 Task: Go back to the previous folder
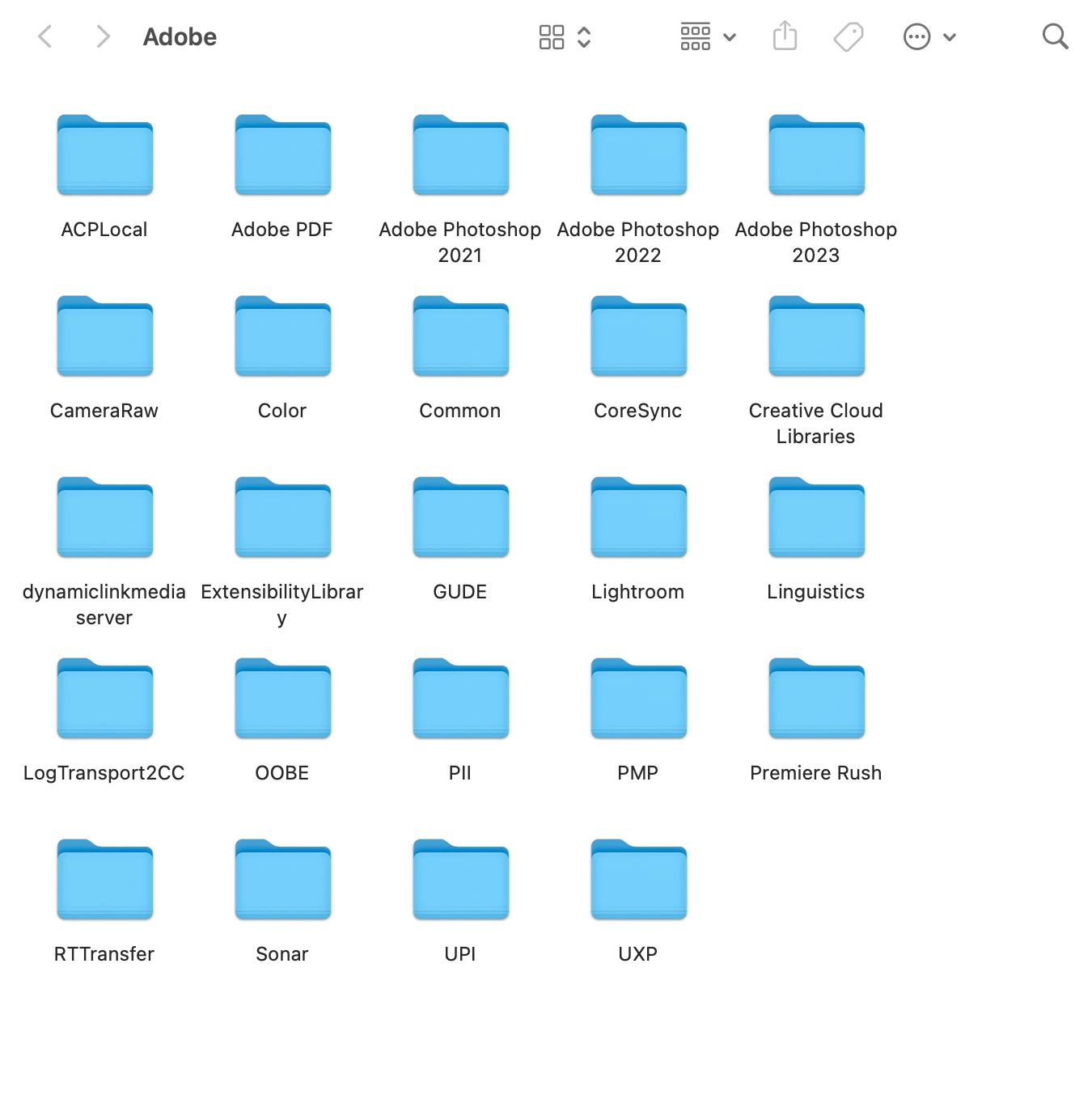coord(45,36)
